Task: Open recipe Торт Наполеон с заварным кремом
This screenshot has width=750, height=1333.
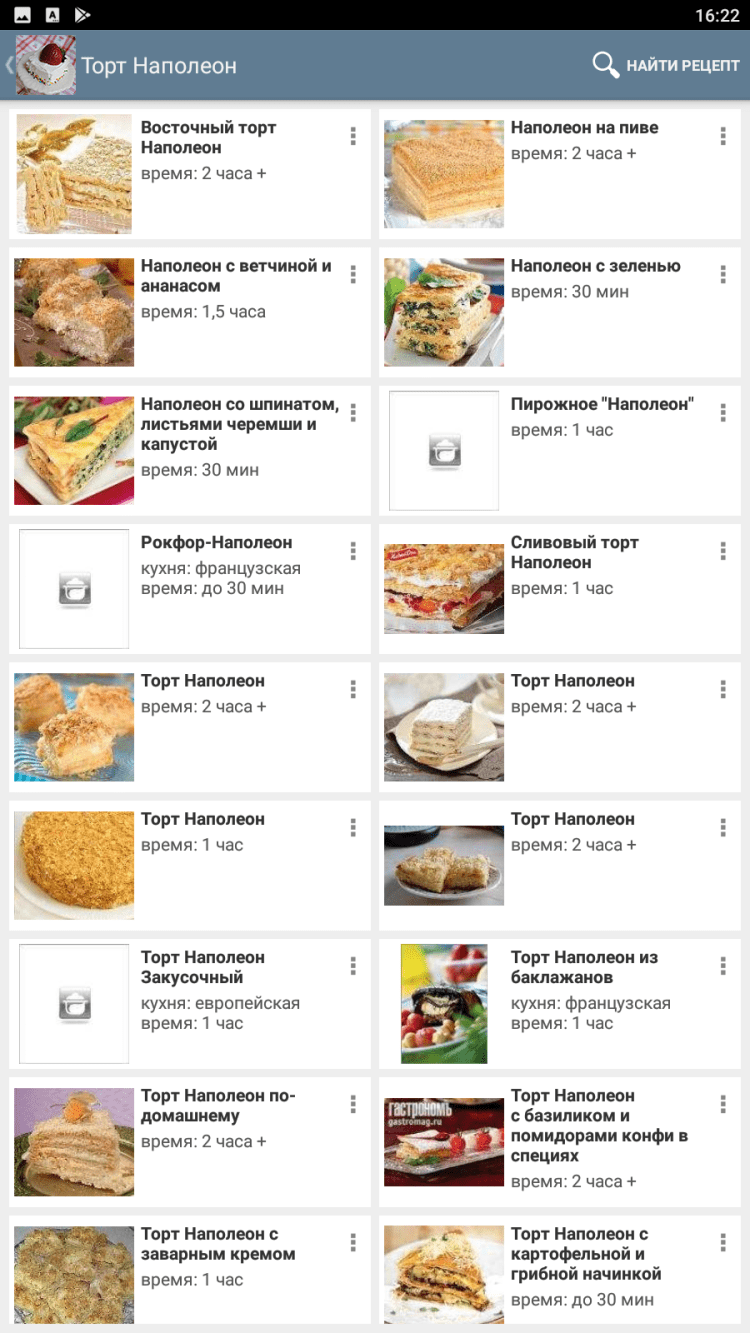Action: tap(218, 1244)
